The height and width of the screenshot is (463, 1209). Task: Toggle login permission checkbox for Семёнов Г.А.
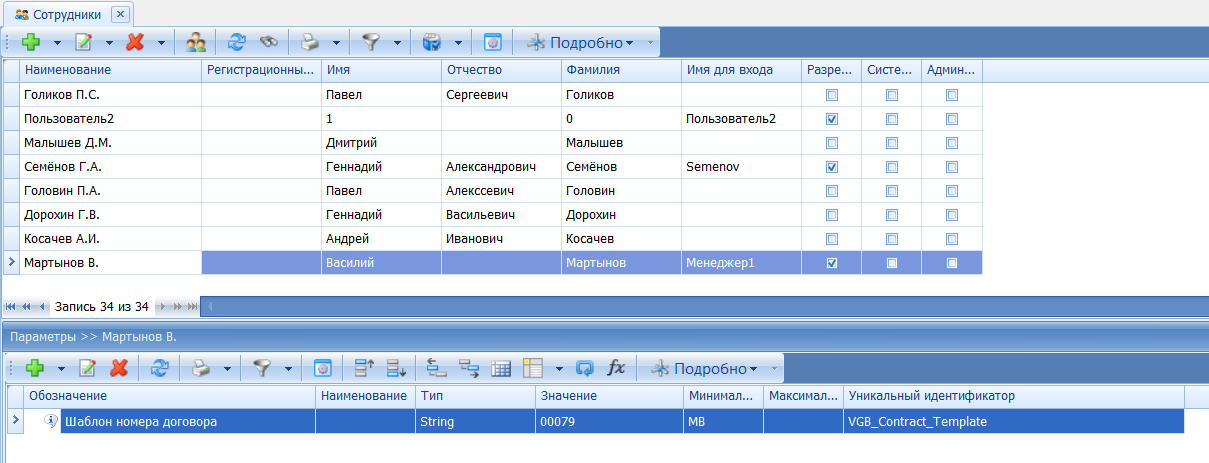point(832,167)
